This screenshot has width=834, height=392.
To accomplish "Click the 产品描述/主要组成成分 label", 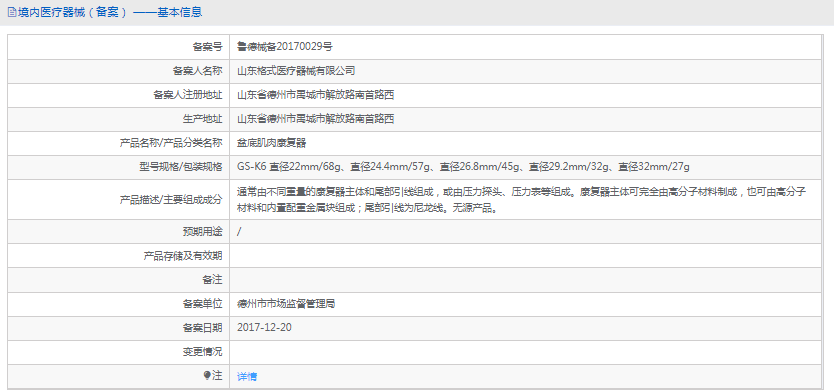I will [171, 200].
